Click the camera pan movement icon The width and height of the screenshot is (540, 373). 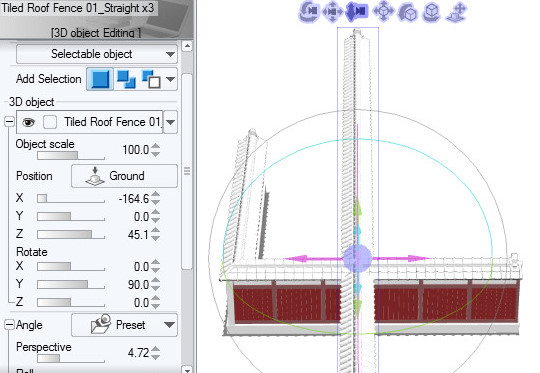coord(332,12)
